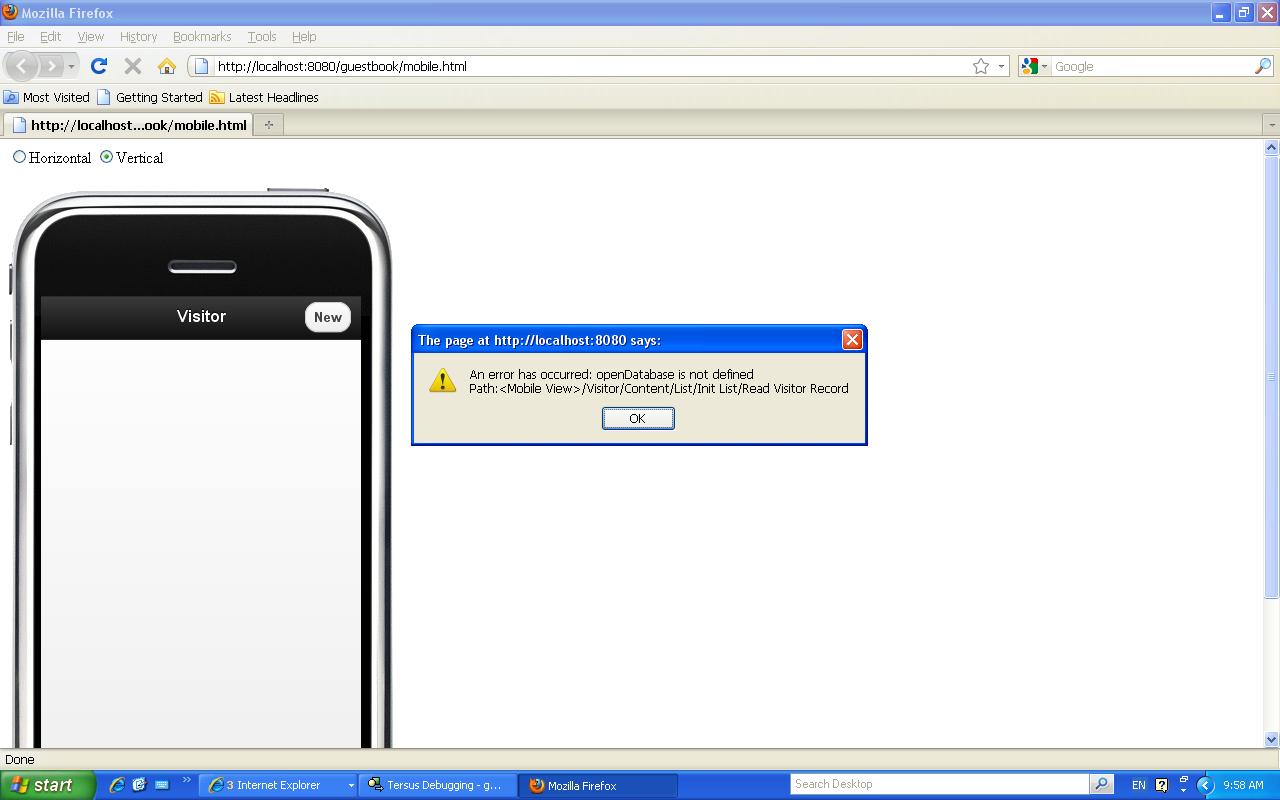Click the Reload page icon
This screenshot has width=1280, height=800.
(98, 66)
